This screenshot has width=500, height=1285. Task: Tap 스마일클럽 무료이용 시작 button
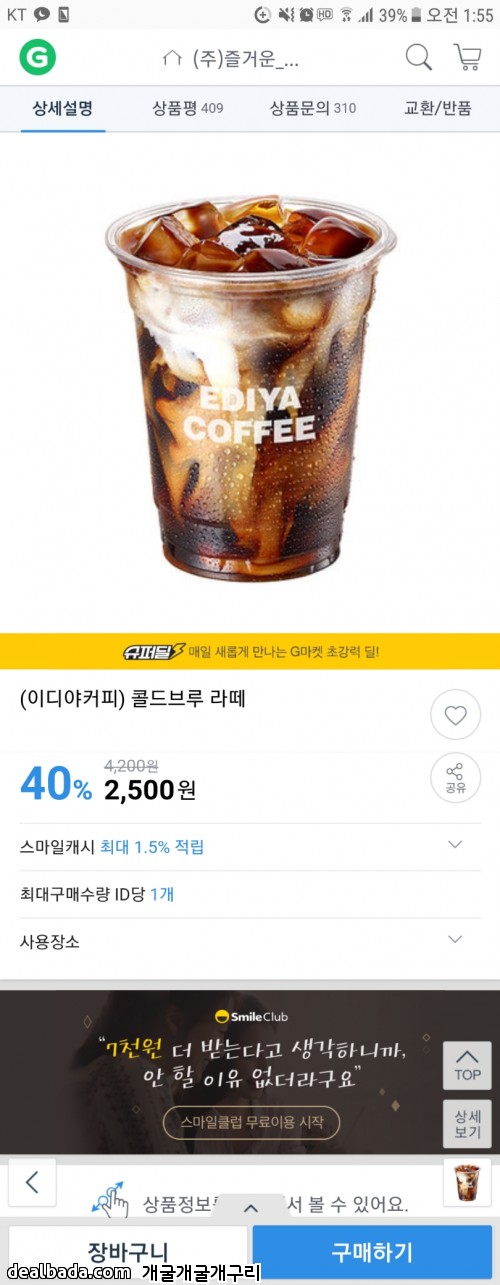click(251, 1122)
